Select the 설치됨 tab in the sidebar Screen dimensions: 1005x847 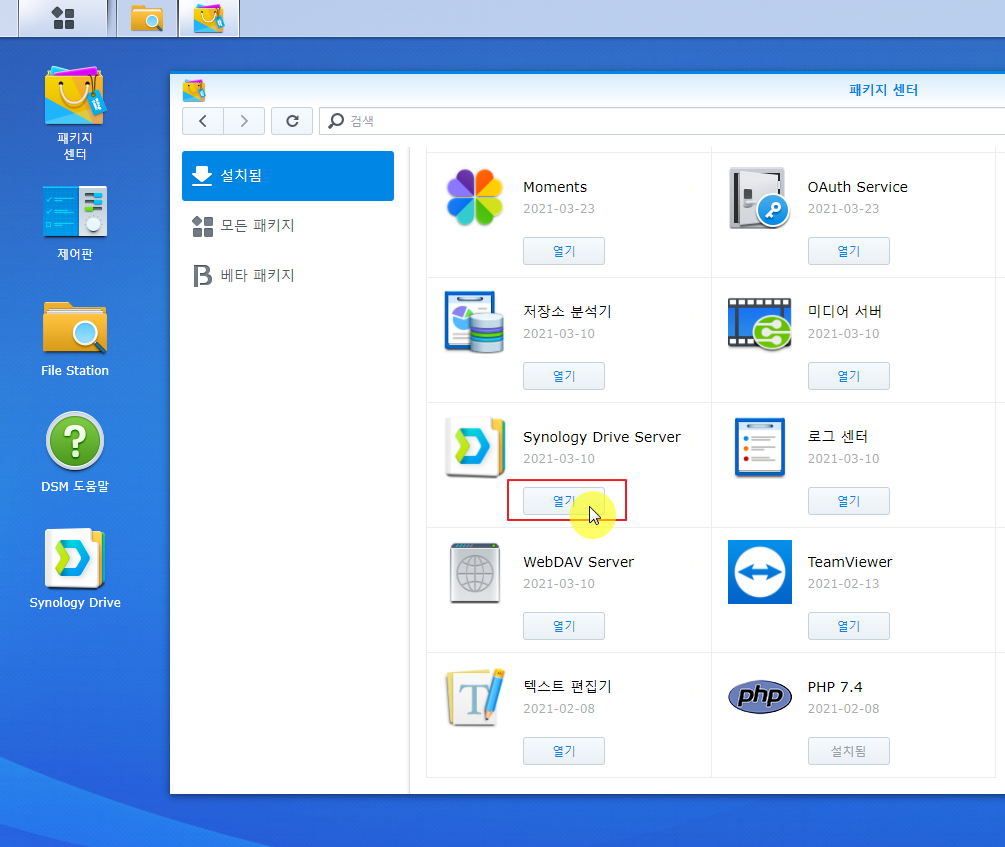tap(288, 176)
